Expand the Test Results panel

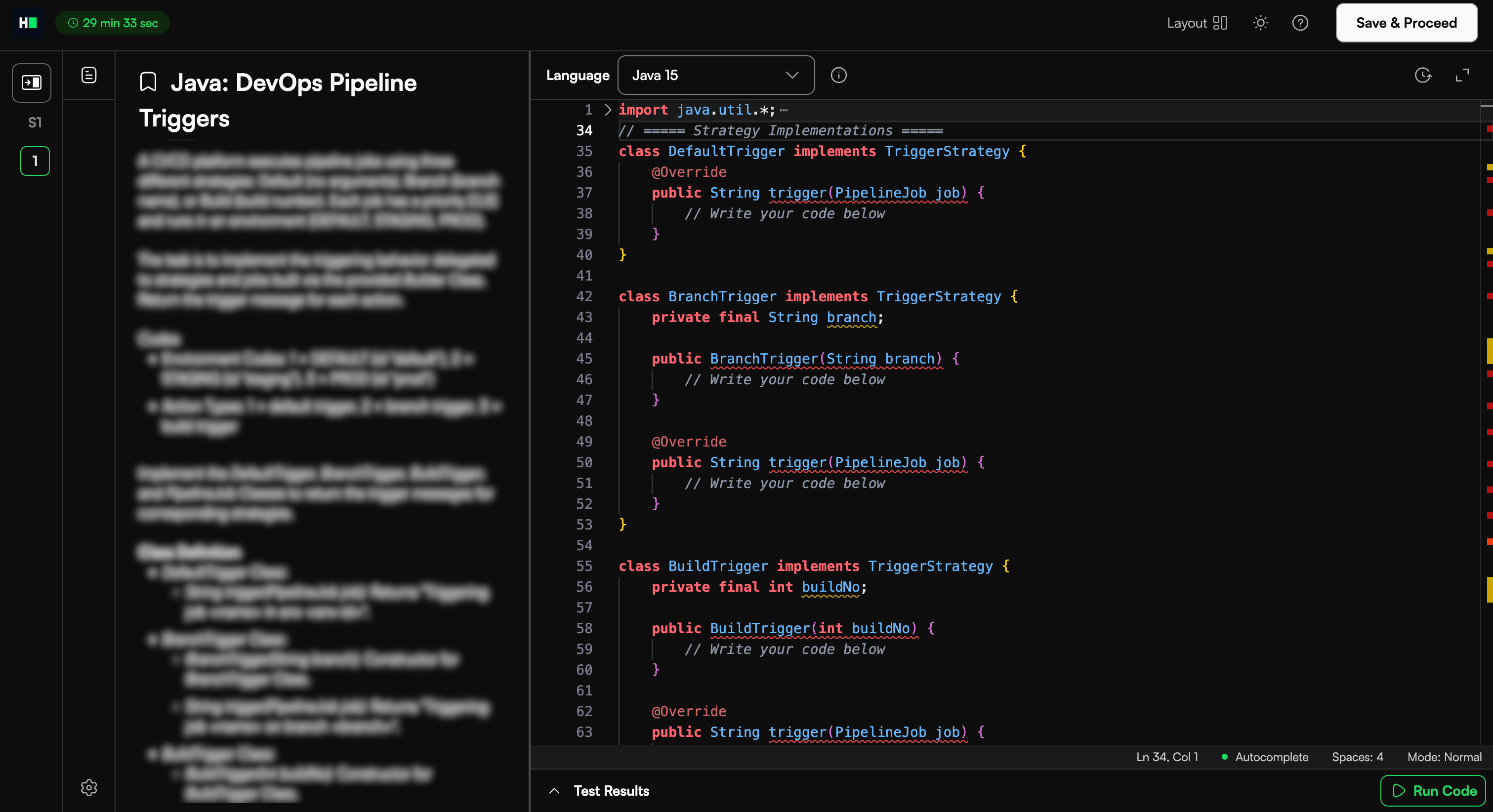point(554,791)
